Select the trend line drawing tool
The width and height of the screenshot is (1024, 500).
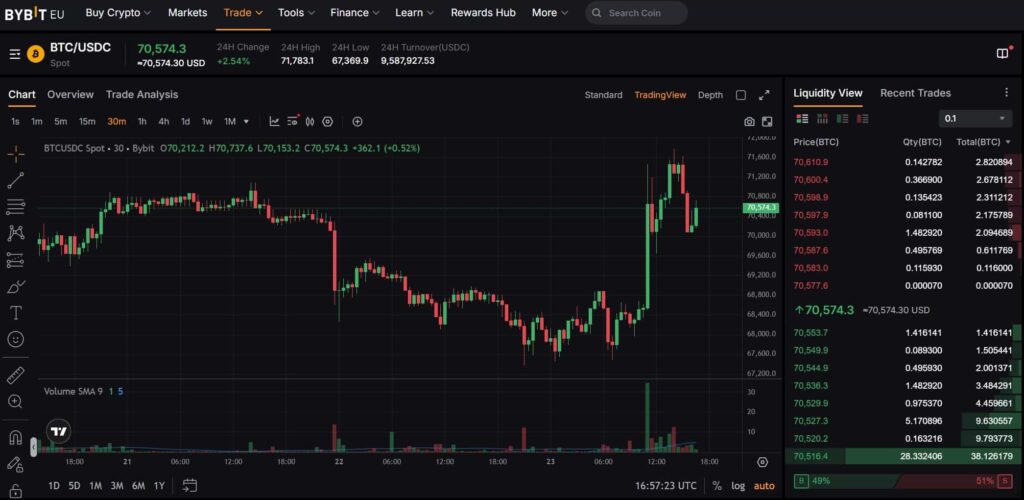(x=16, y=181)
